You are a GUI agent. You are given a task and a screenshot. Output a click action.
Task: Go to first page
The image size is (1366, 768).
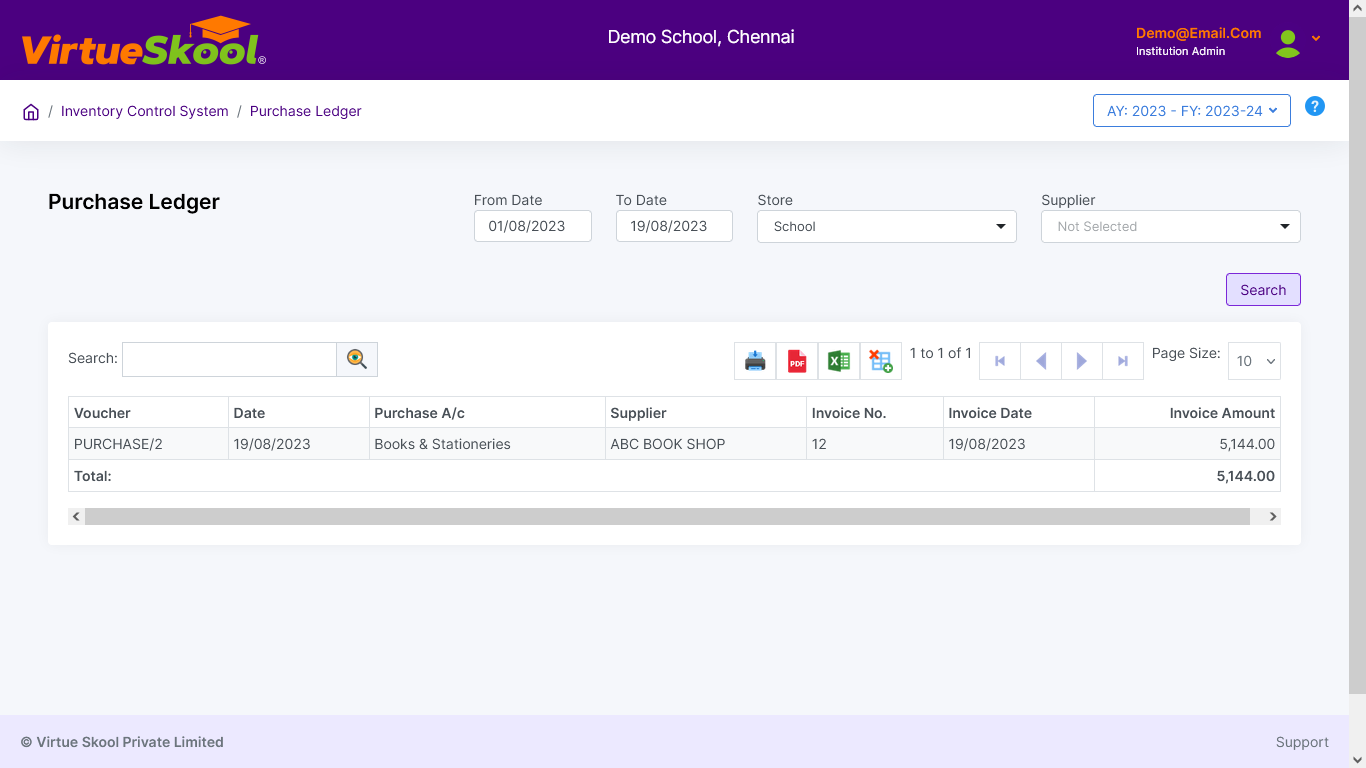click(x=1000, y=361)
